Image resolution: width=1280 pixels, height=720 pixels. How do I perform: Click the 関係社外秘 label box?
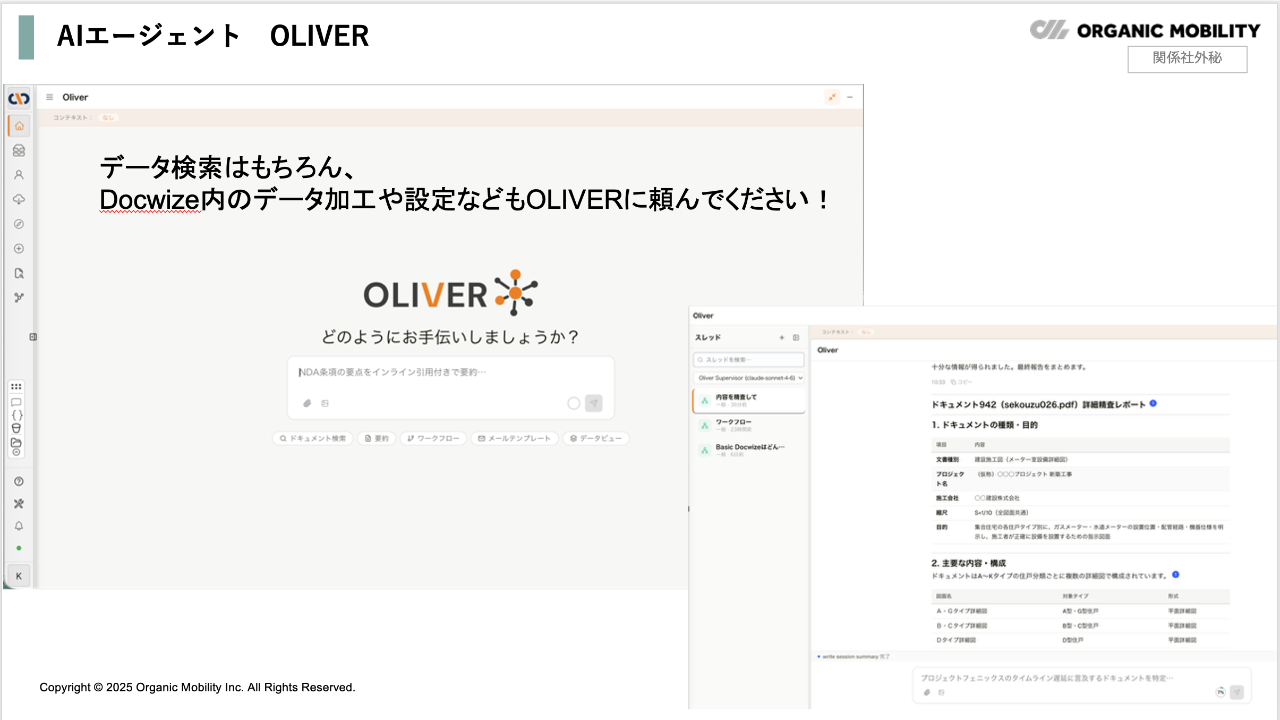1188,59
